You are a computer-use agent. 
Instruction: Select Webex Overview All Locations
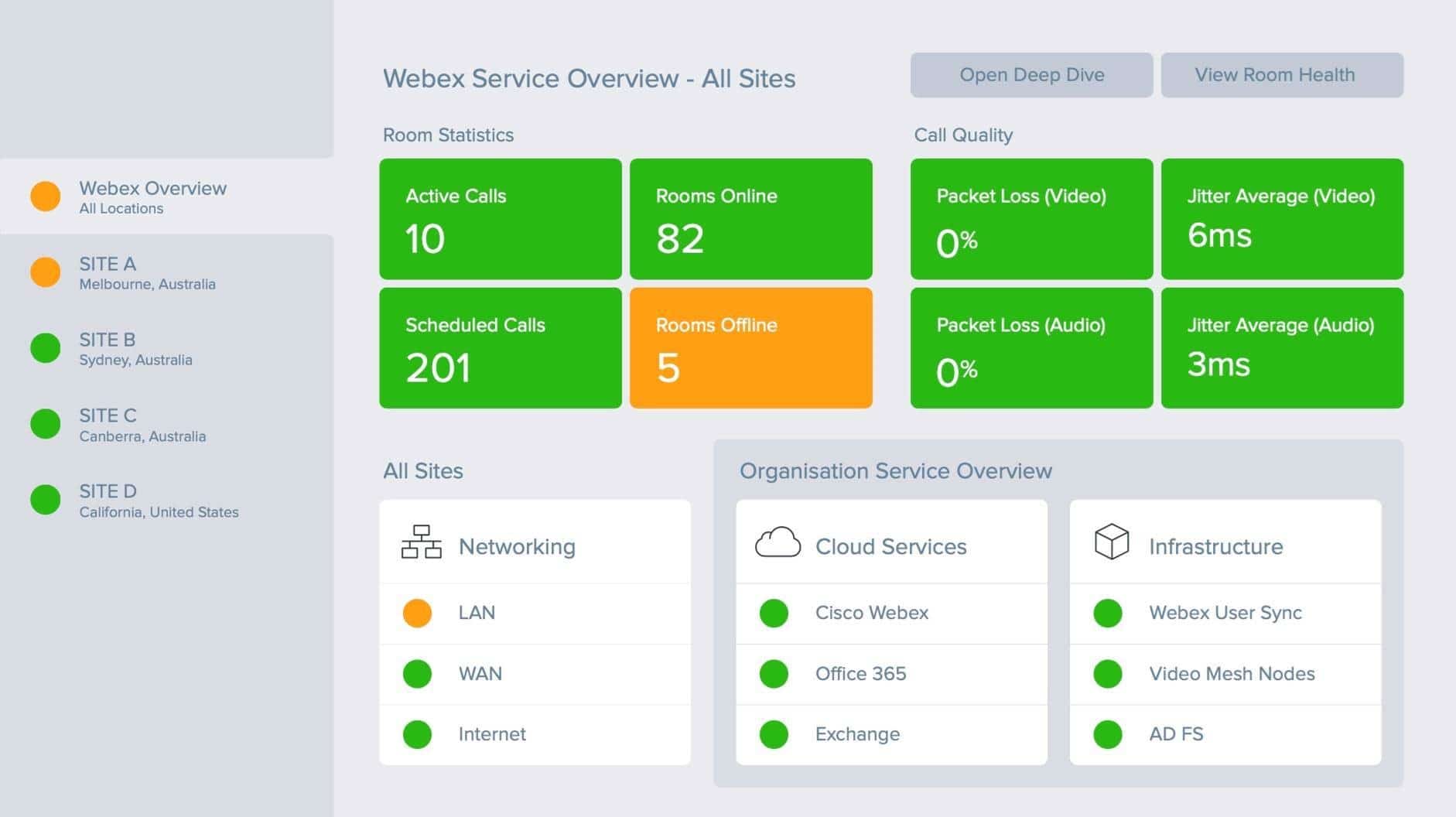pos(166,197)
